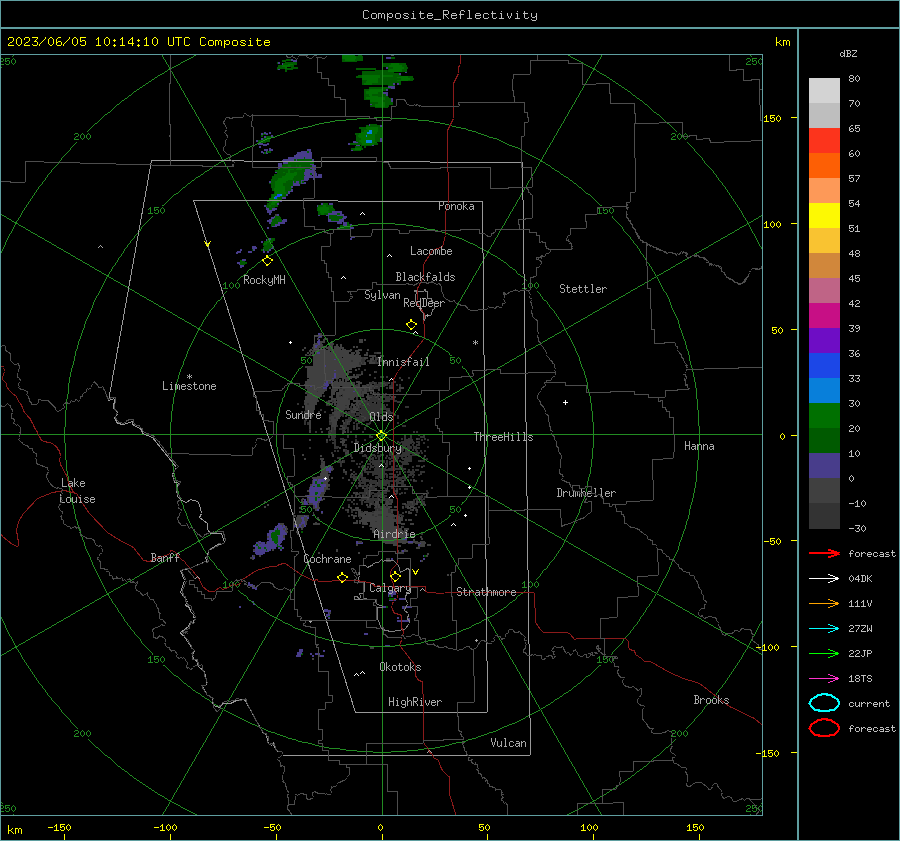This screenshot has width=900, height=841.
Task: Click the ThreeHills label
Action: point(503,437)
